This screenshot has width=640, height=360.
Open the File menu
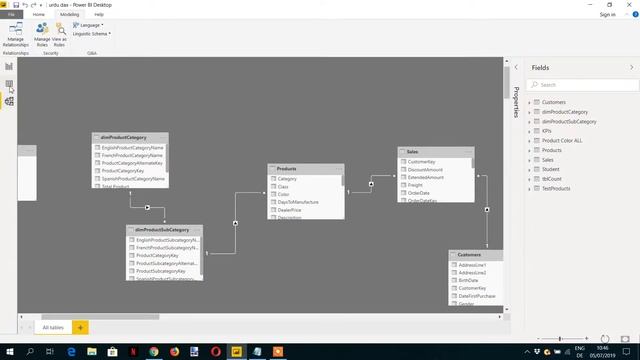point(11,14)
